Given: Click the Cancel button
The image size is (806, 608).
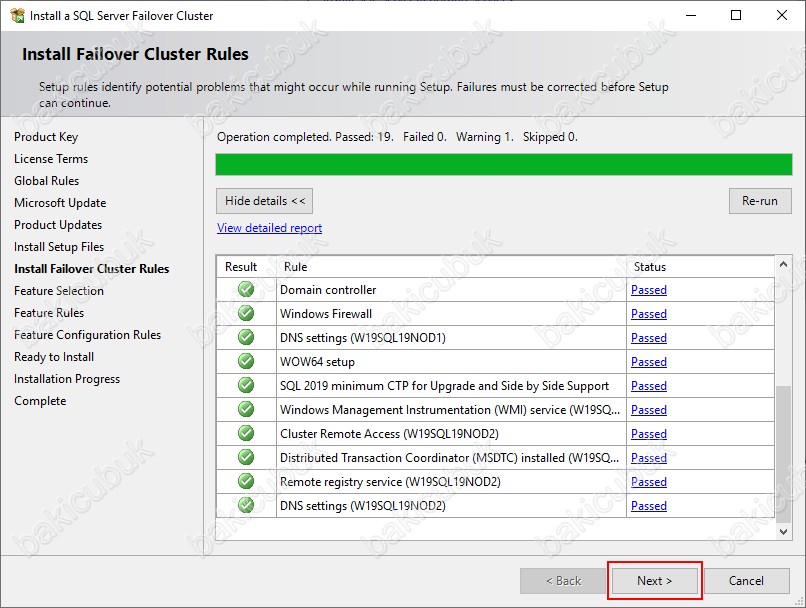Looking at the screenshot, I should (746, 581).
